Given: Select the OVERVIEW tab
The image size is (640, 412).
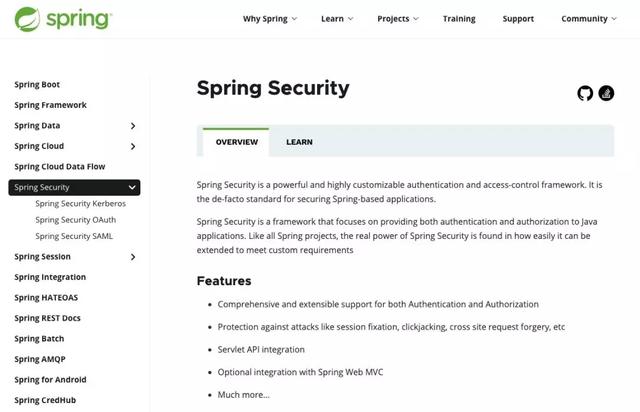Looking at the screenshot, I should click(x=237, y=142).
